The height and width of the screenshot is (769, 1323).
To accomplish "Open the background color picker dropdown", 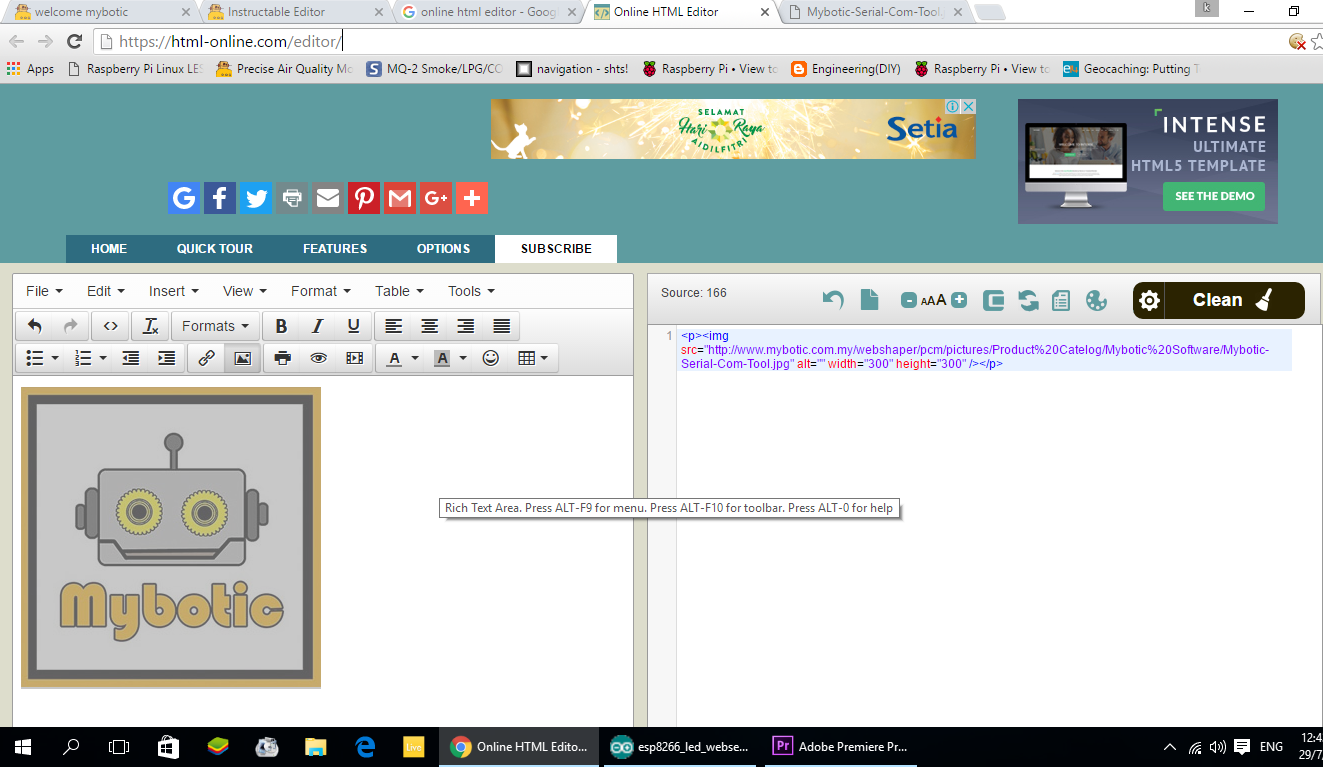I will (463, 358).
